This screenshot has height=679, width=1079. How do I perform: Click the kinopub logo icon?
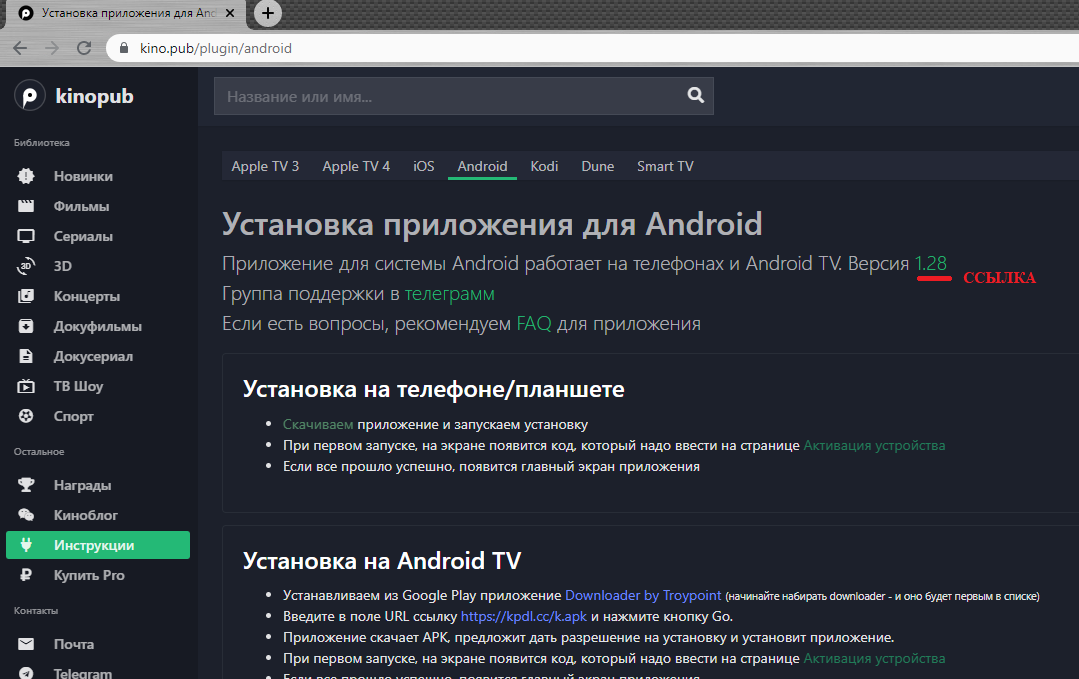[x=30, y=96]
